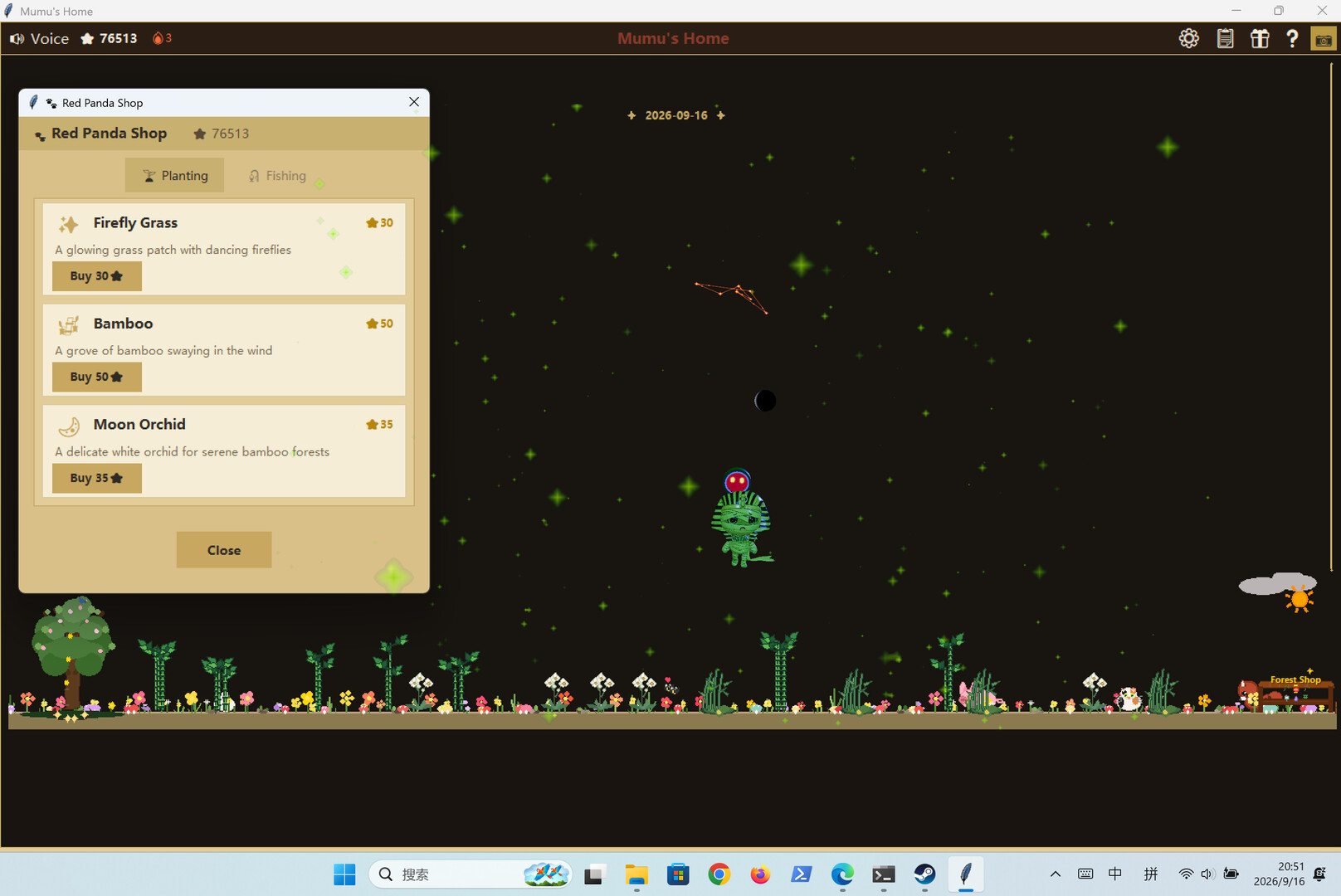Close the Red Panda Shop dialog with X

[414, 102]
